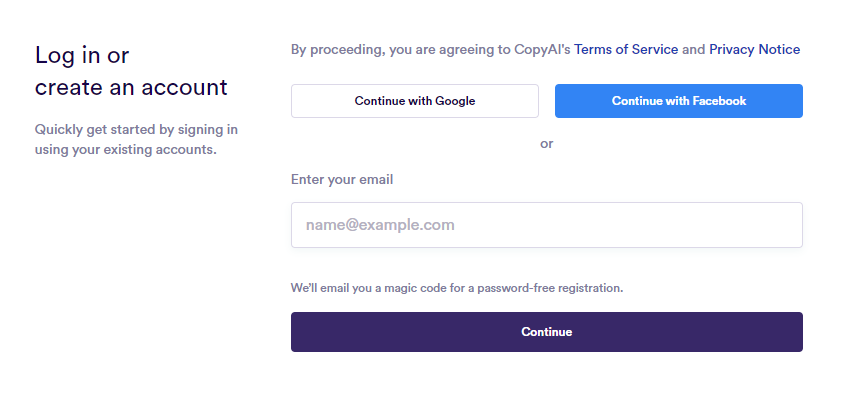Click the "using your existing accounts" line

126,151
